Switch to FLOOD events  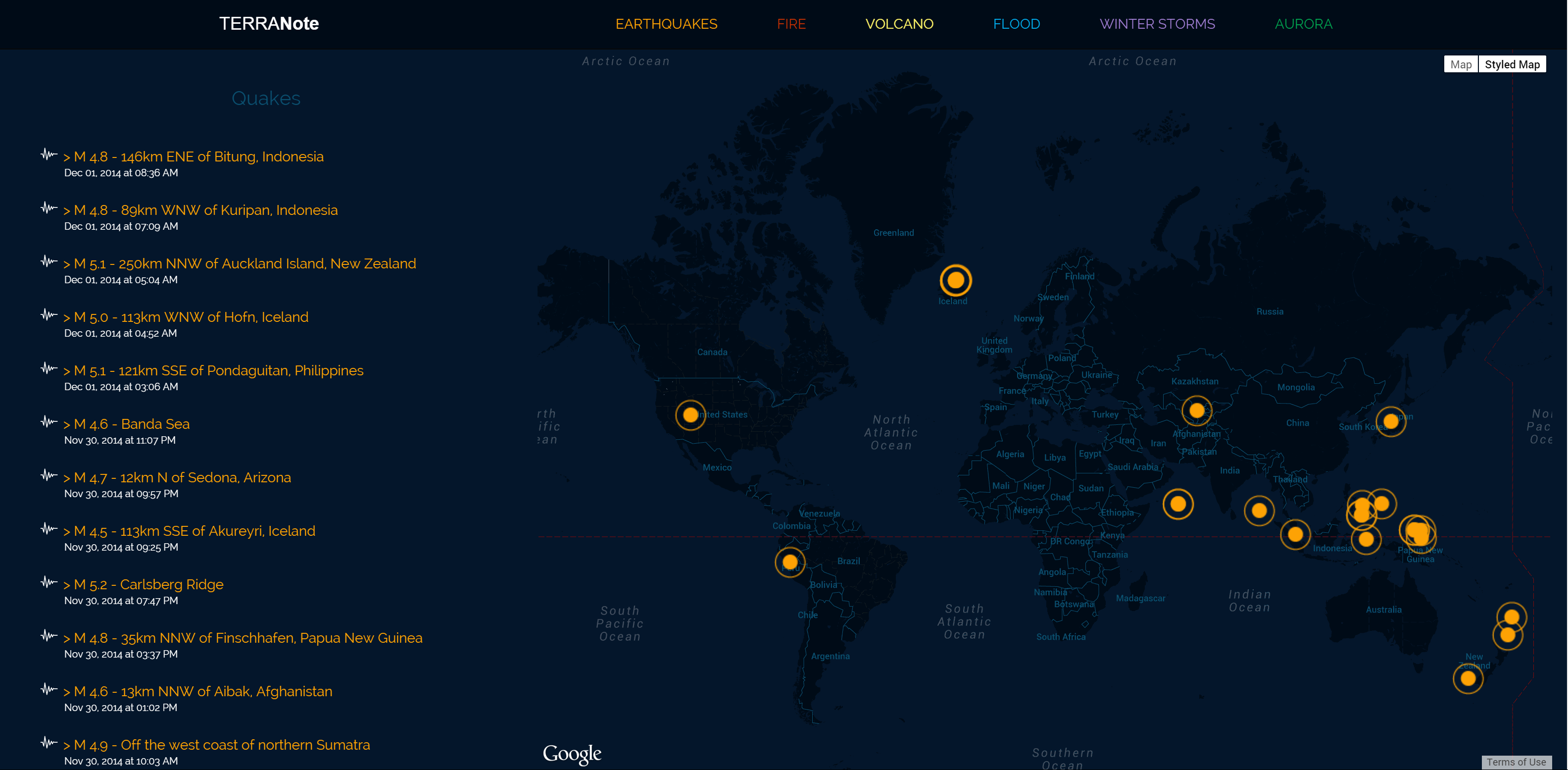(1016, 24)
